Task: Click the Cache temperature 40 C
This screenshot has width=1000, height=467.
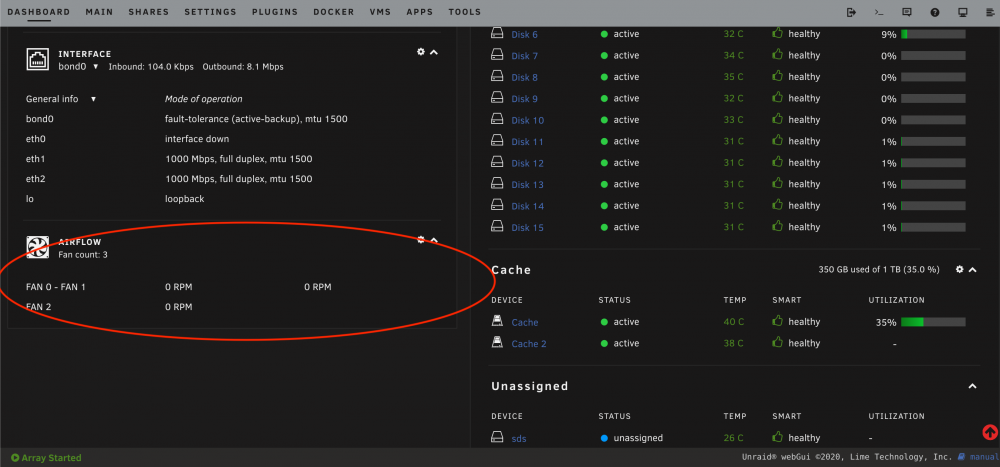Action: coord(733,322)
